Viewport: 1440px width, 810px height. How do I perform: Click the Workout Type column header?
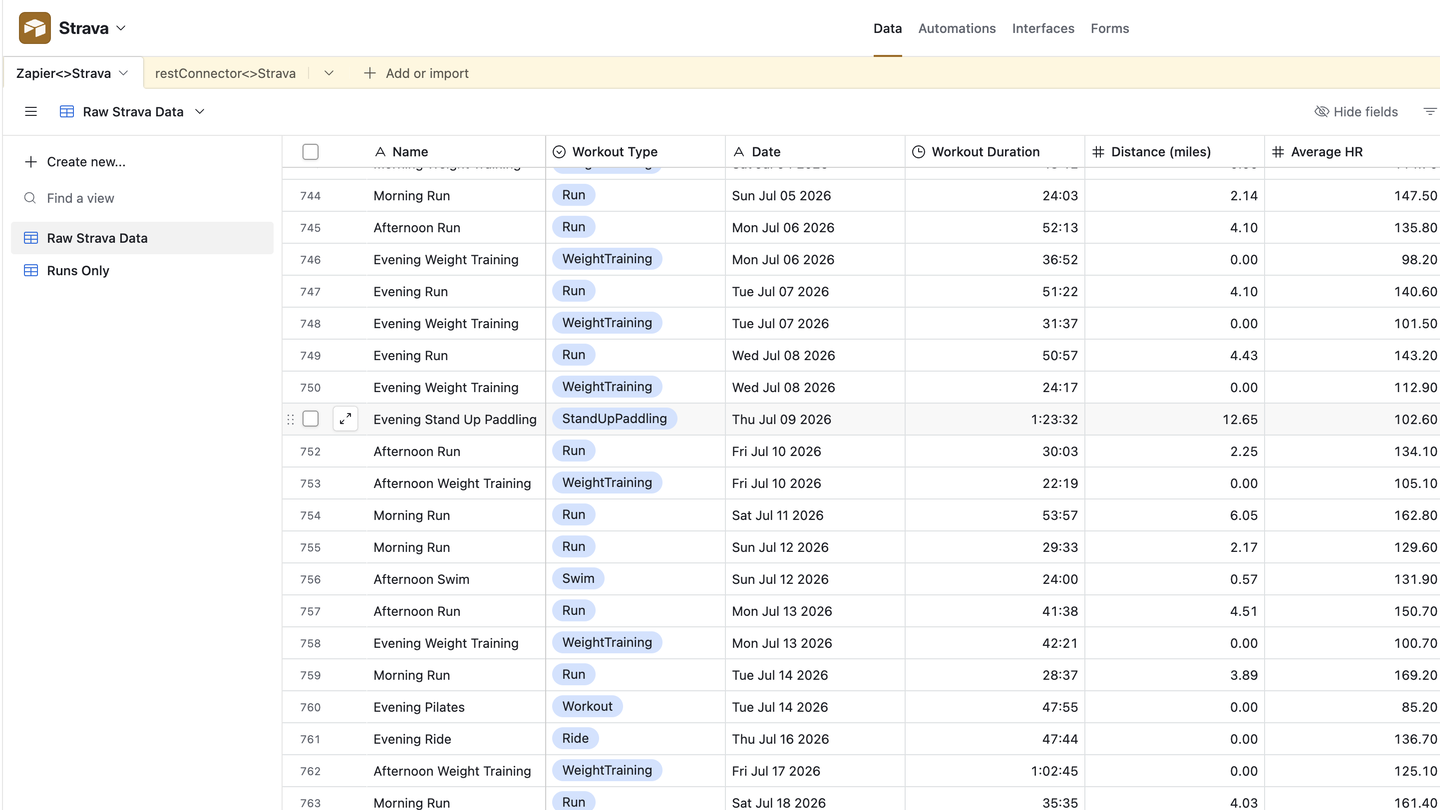[x=636, y=152]
